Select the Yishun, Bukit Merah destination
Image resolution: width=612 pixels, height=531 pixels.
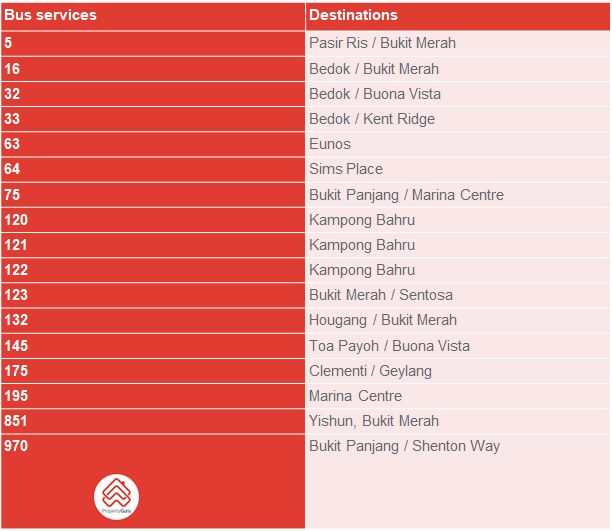[373, 421]
